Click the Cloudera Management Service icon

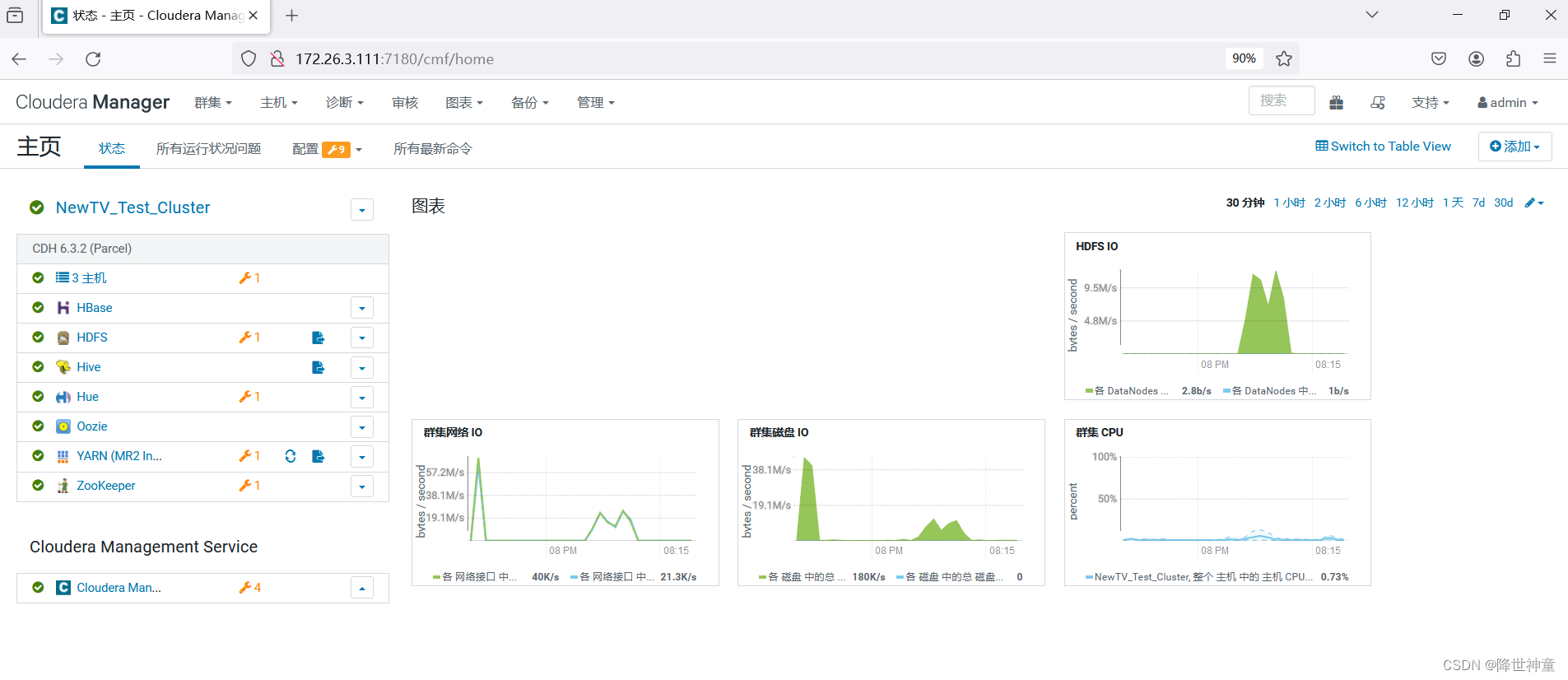(x=63, y=588)
